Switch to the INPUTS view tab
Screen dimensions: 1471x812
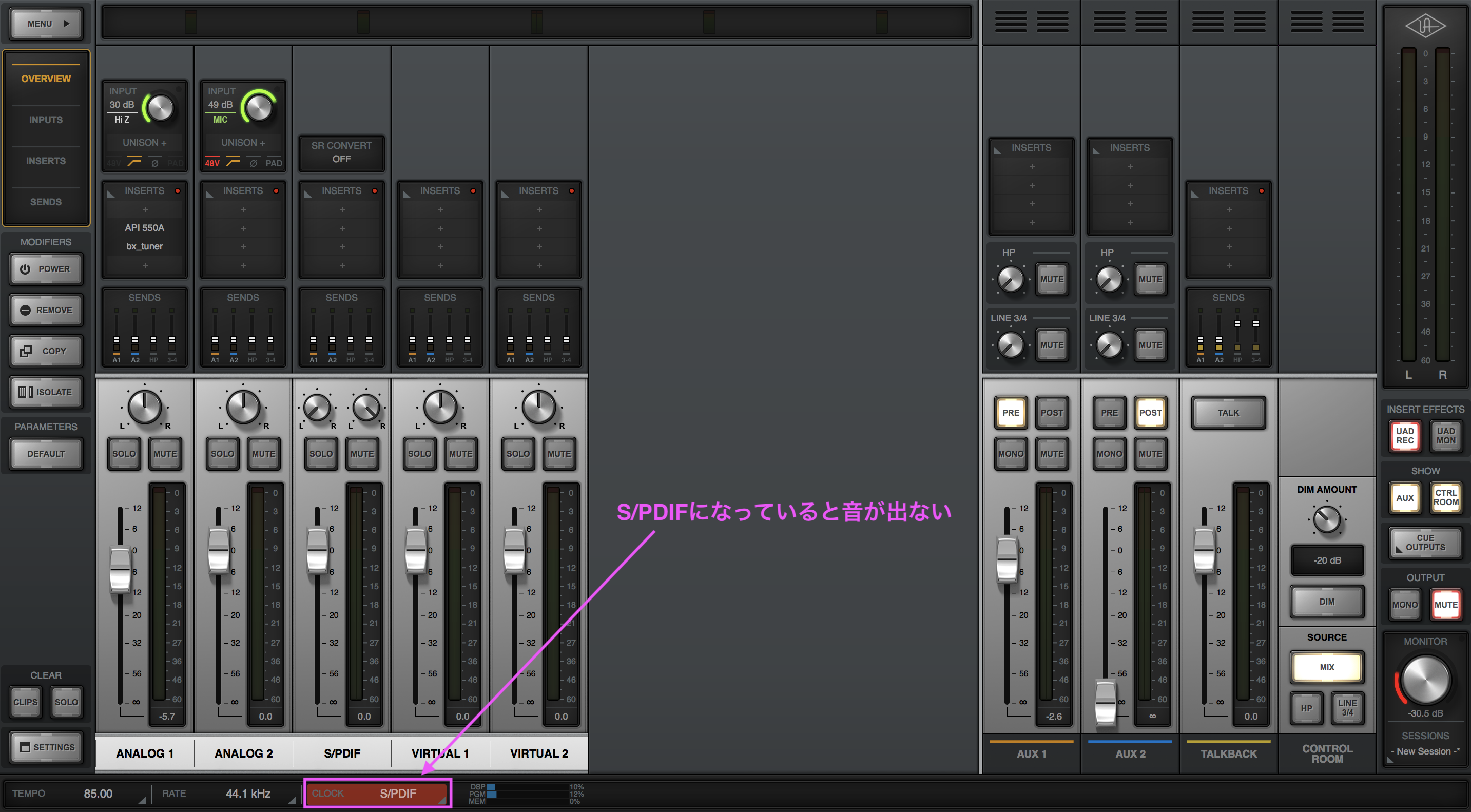pyautogui.click(x=46, y=120)
